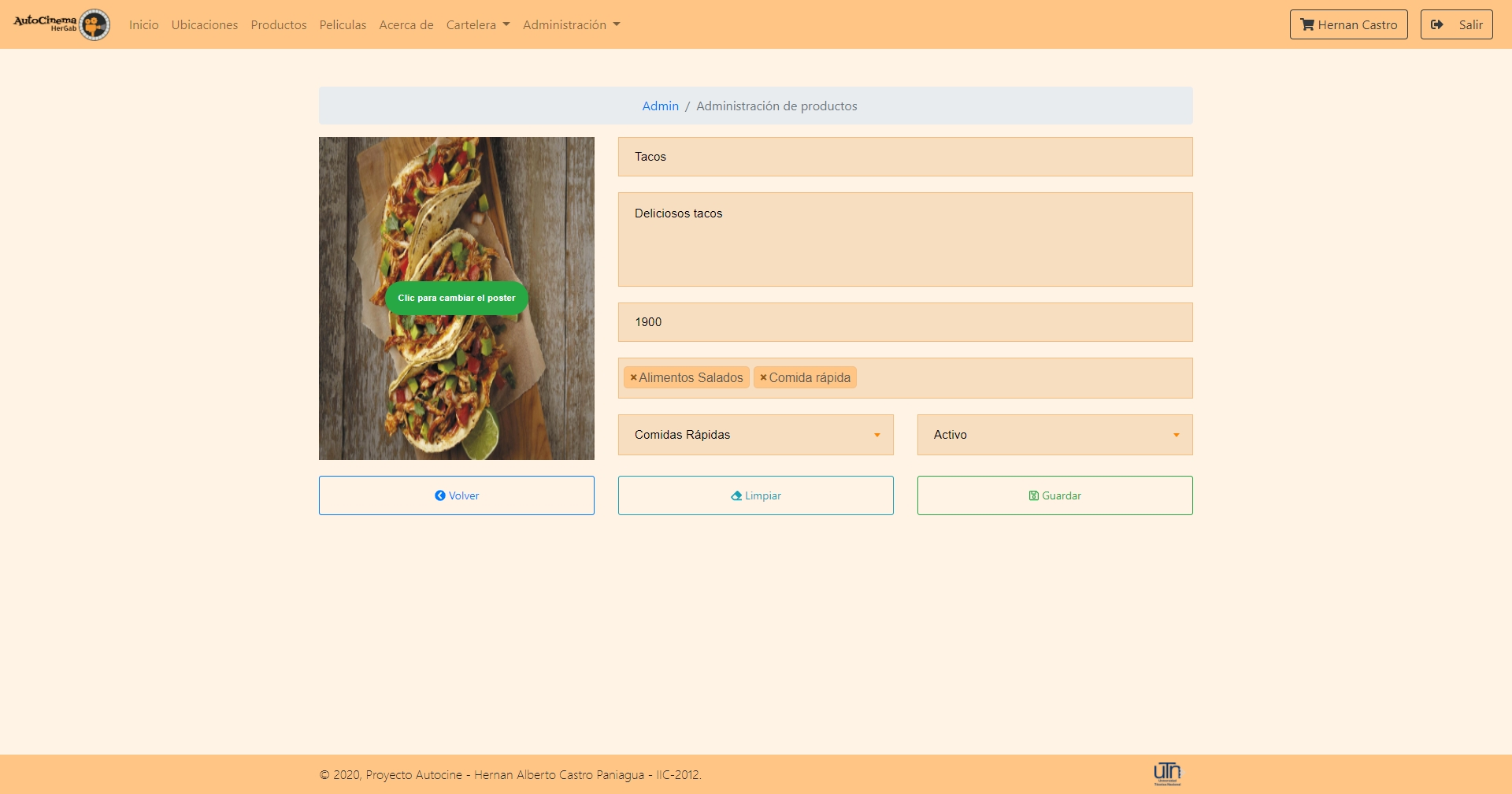Click the green change poster button

click(x=457, y=298)
